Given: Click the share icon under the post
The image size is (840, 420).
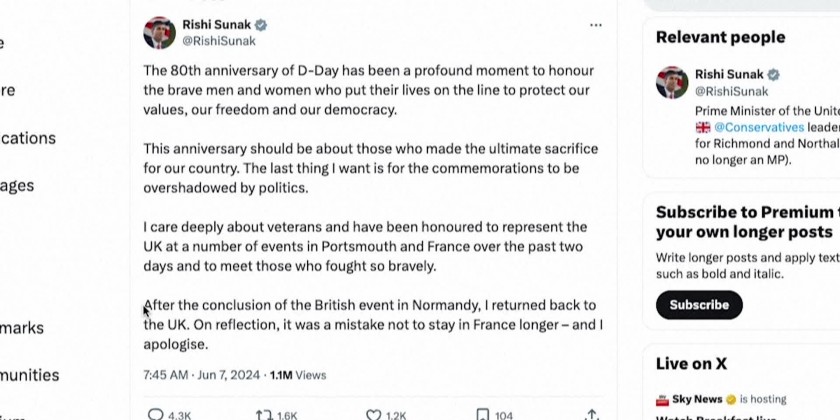Looking at the screenshot, I should (592, 414).
